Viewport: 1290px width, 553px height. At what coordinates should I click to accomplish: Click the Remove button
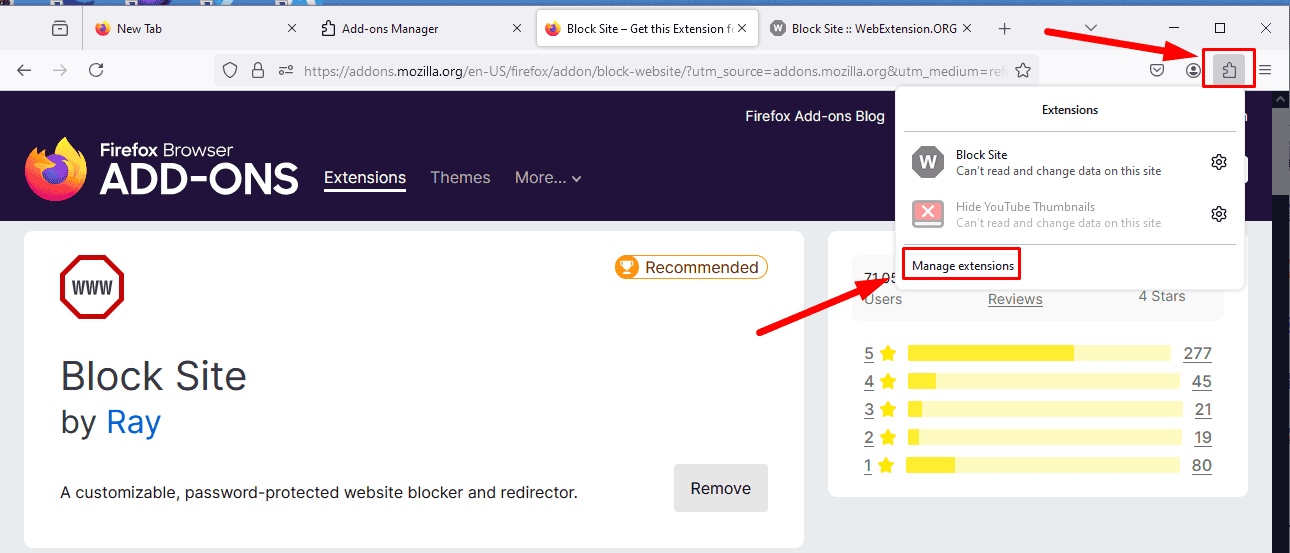click(x=721, y=488)
